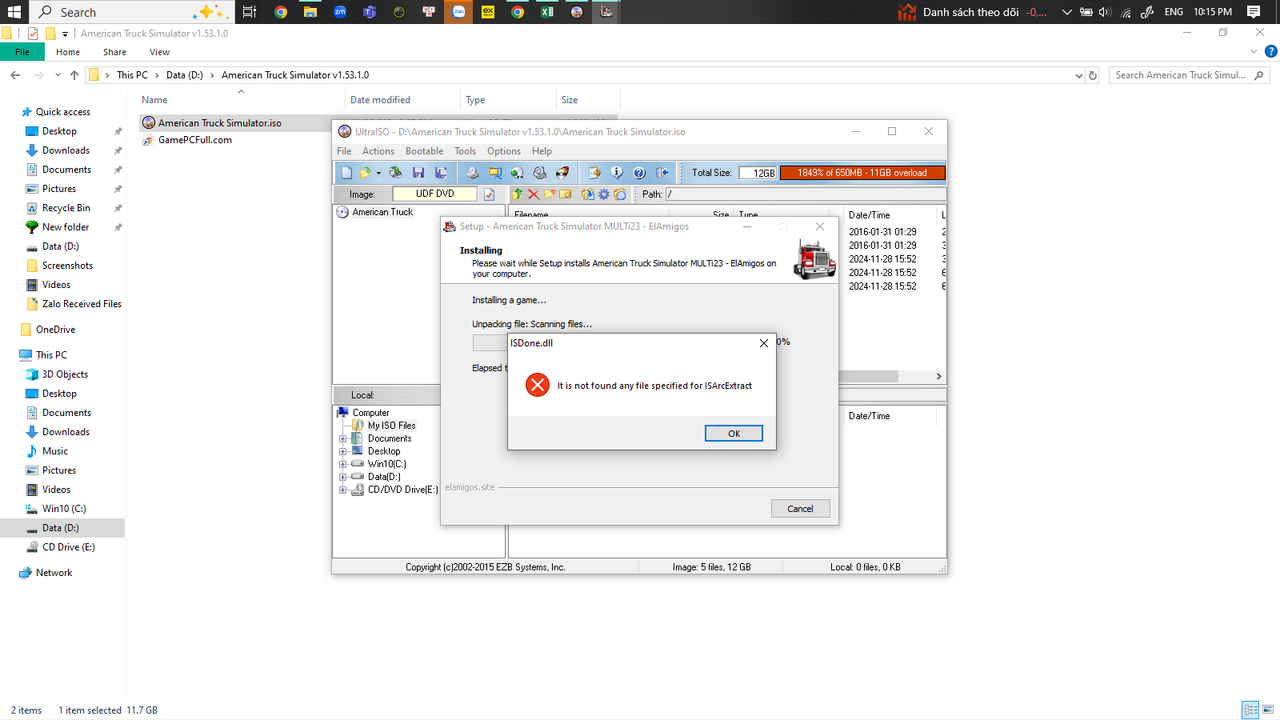Click the green Up-folder icon in UltraISO
Image resolution: width=1280 pixels, height=720 pixels.
517,194
